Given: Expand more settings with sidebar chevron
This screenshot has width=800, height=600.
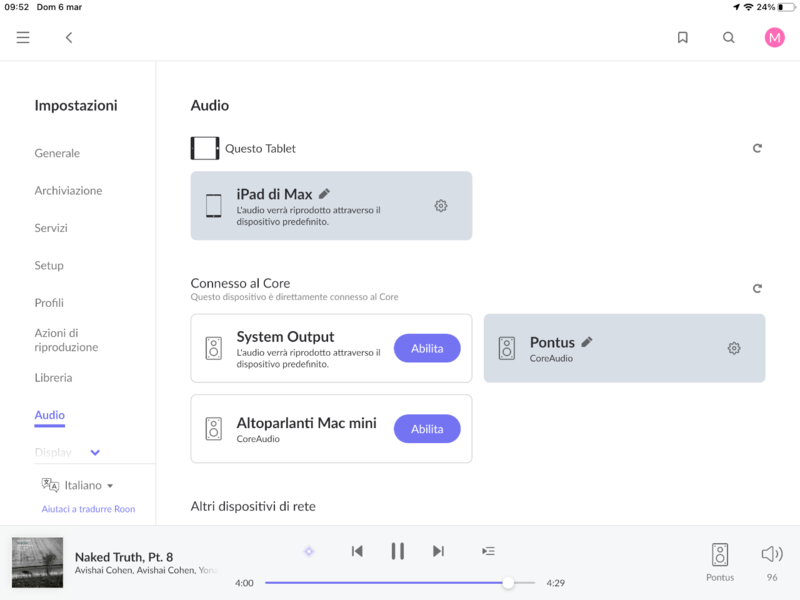Looking at the screenshot, I should (x=95, y=453).
